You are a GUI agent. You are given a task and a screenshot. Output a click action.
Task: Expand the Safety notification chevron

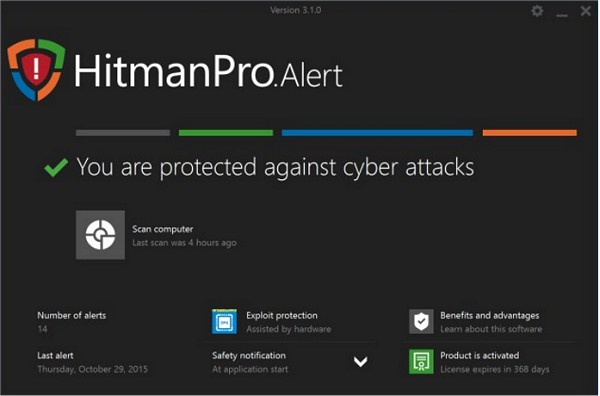360,361
